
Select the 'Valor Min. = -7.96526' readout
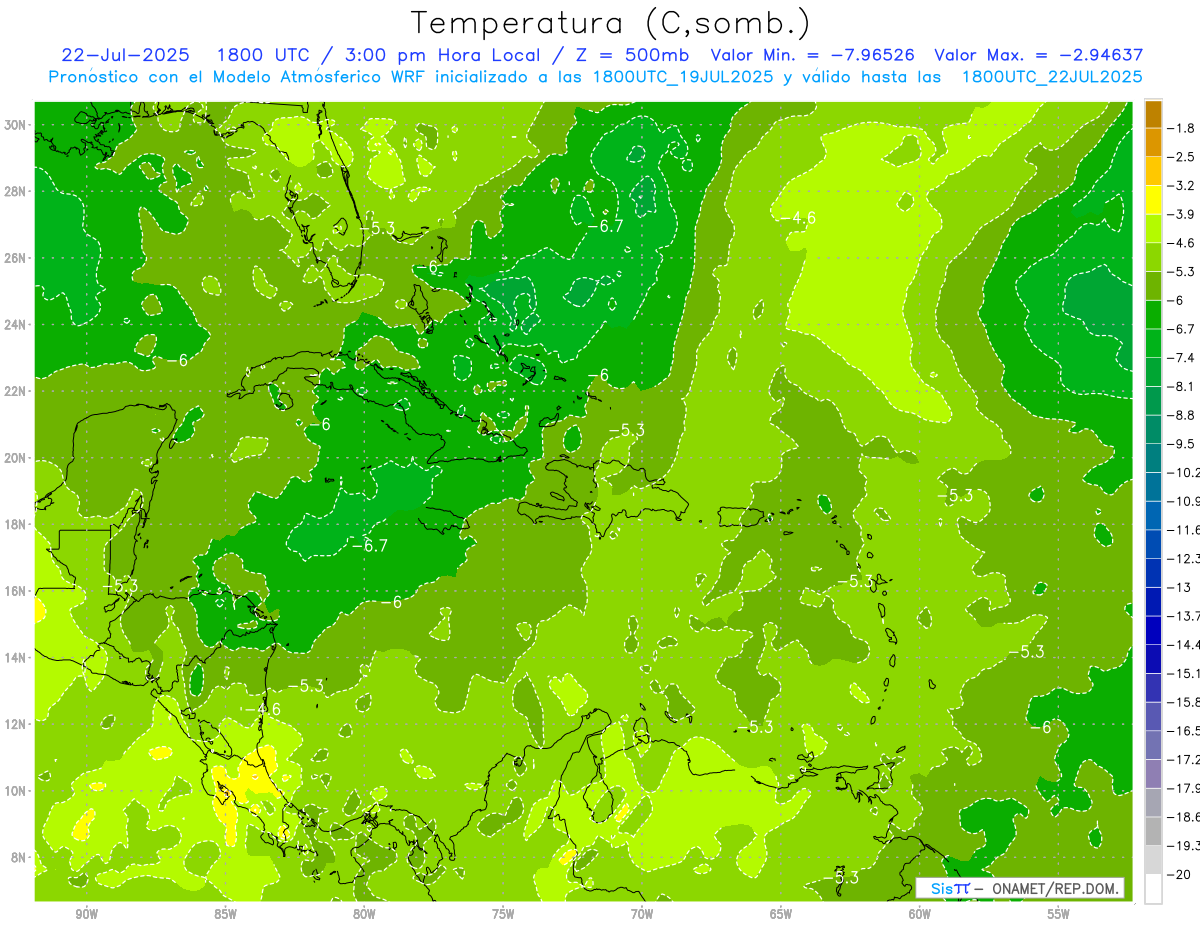[813, 55]
